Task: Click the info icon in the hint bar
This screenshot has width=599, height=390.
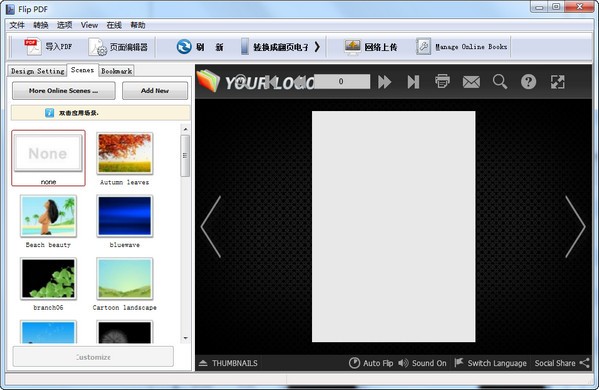Action: (x=49, y=113)
